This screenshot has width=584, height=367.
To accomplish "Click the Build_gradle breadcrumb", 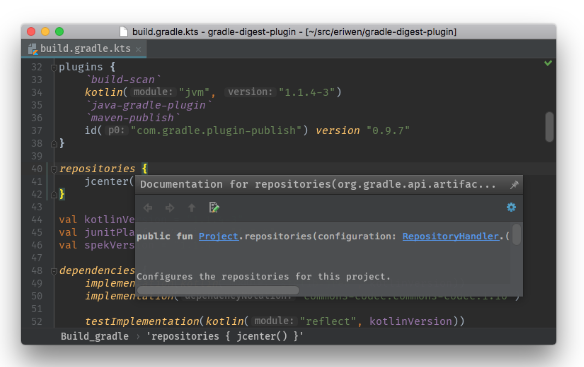I will pos(95,336).
